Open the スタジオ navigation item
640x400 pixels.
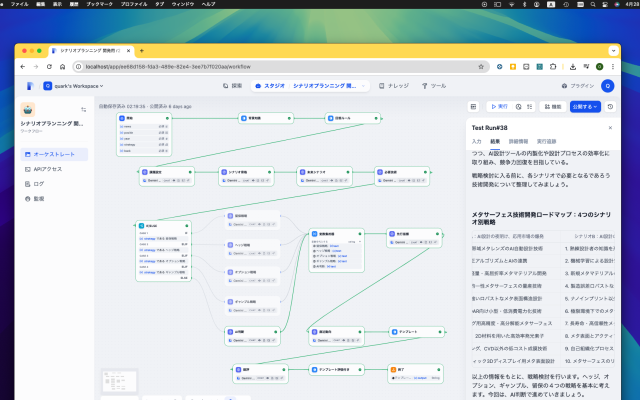(x=269, y=86)
